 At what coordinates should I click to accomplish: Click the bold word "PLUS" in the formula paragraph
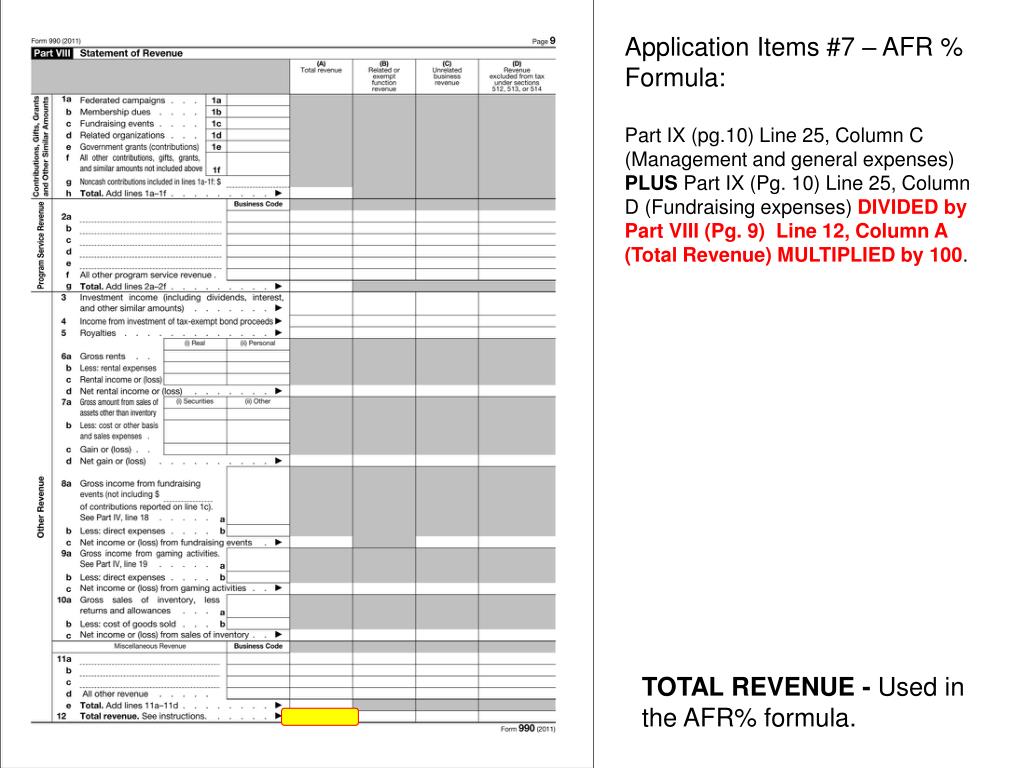click(651, 184)
